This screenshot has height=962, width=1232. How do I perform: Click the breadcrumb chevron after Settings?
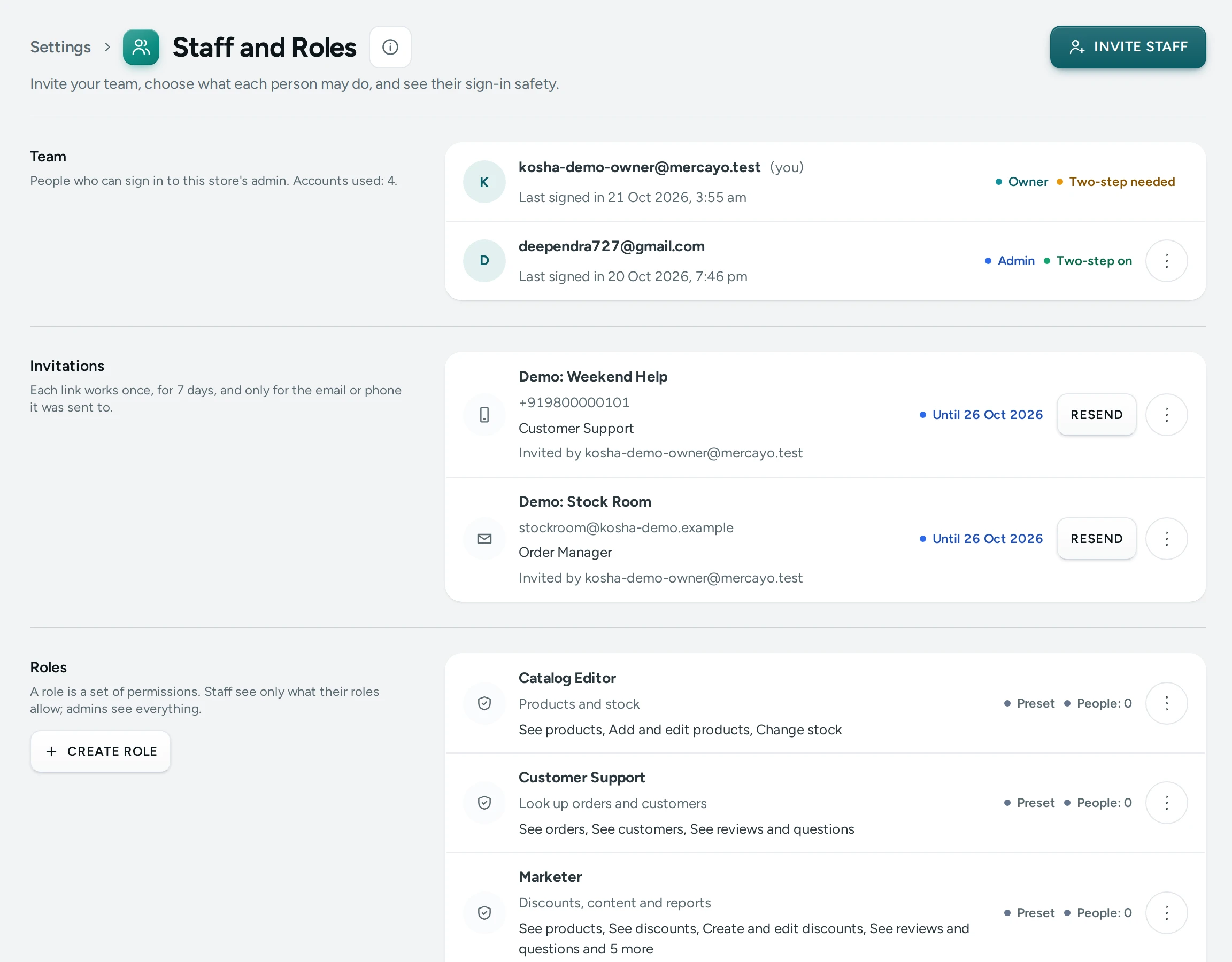tap(107, 47)
